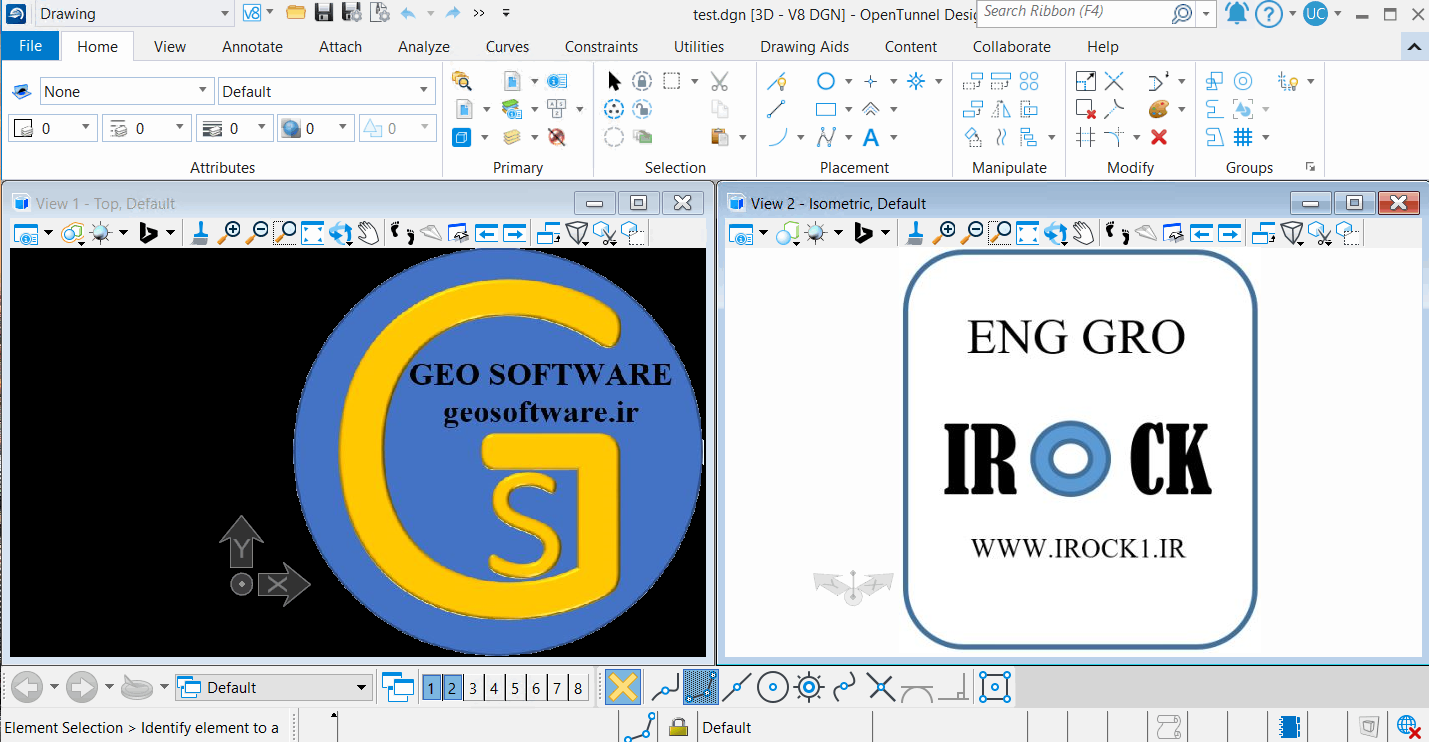Click the red Delete Element icon
This screenshot has height=742, width=1429.
[x=1159, y=137]
